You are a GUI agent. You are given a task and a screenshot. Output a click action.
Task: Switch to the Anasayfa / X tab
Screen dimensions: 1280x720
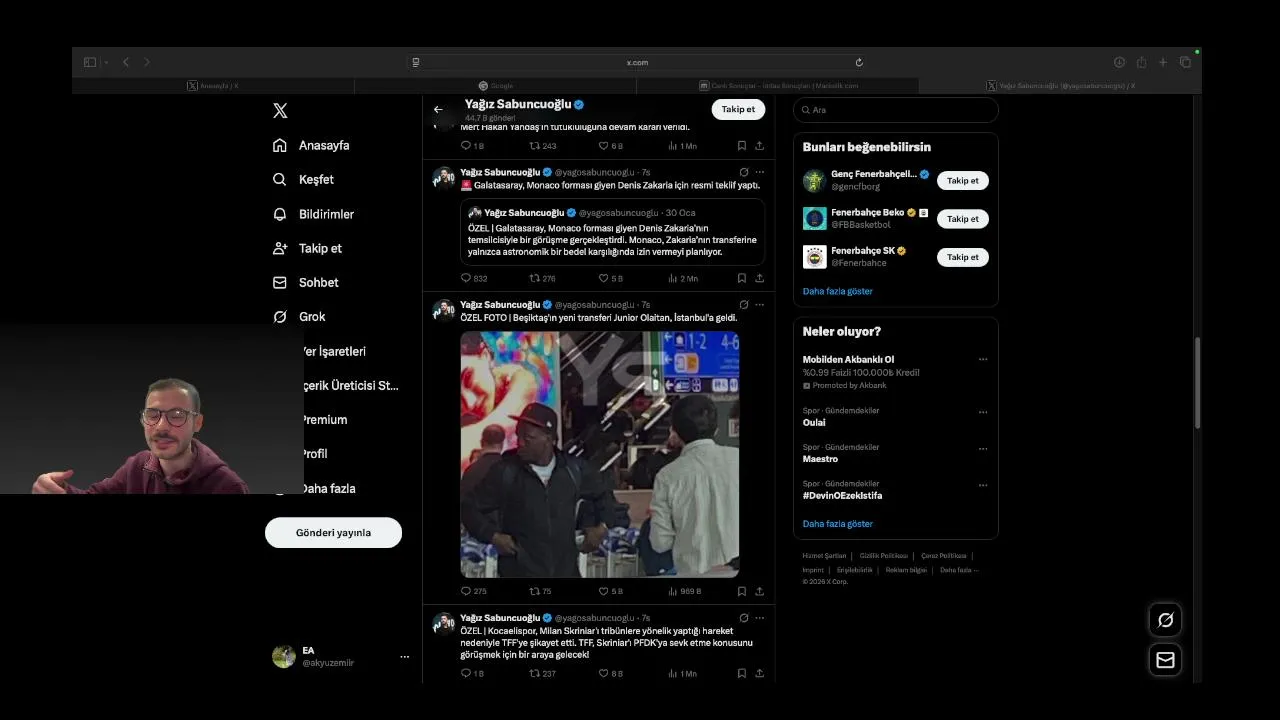click(x=213, y=86)
